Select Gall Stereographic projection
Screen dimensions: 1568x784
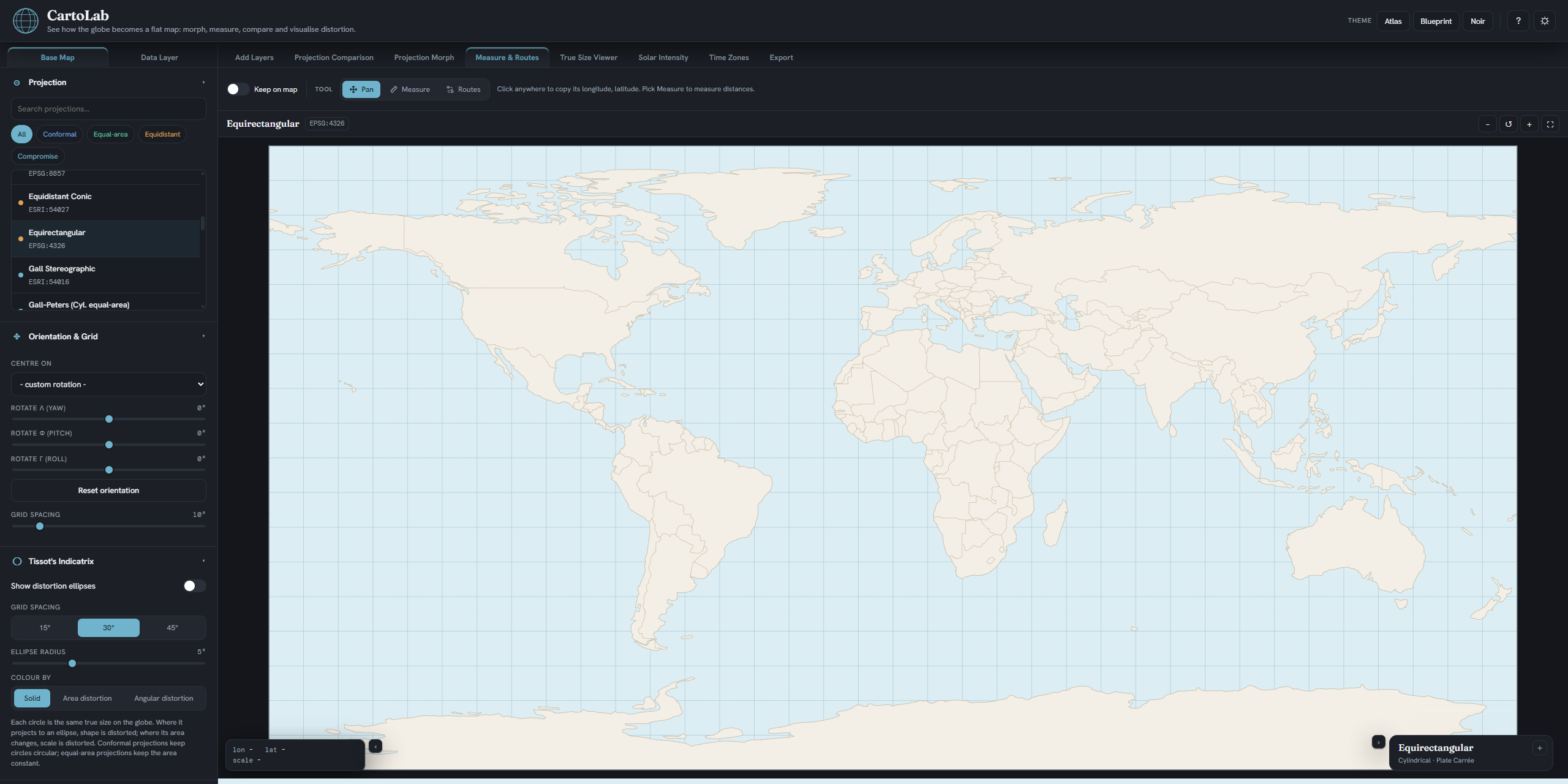pos(105,275)
